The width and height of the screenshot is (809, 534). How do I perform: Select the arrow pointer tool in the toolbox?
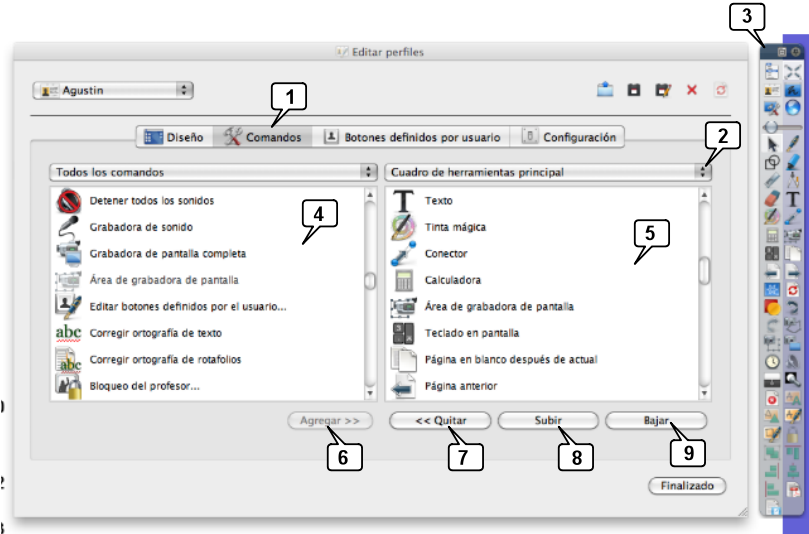771,144
